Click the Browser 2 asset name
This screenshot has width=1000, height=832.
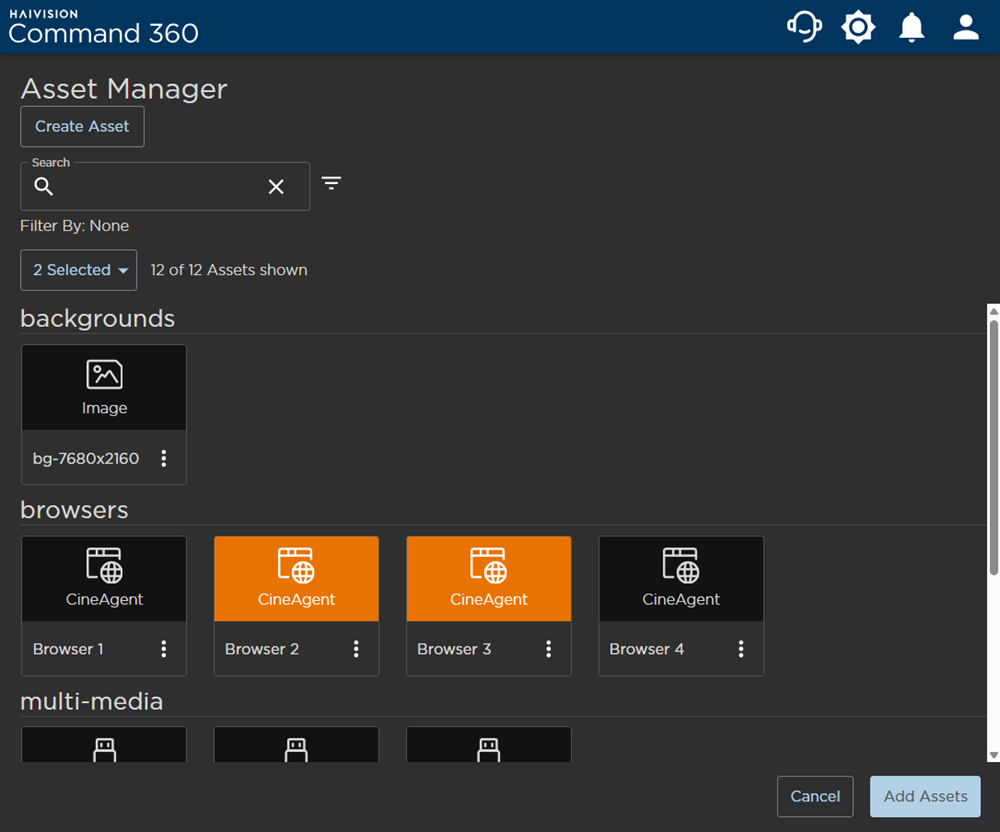(x=261, y=649)
